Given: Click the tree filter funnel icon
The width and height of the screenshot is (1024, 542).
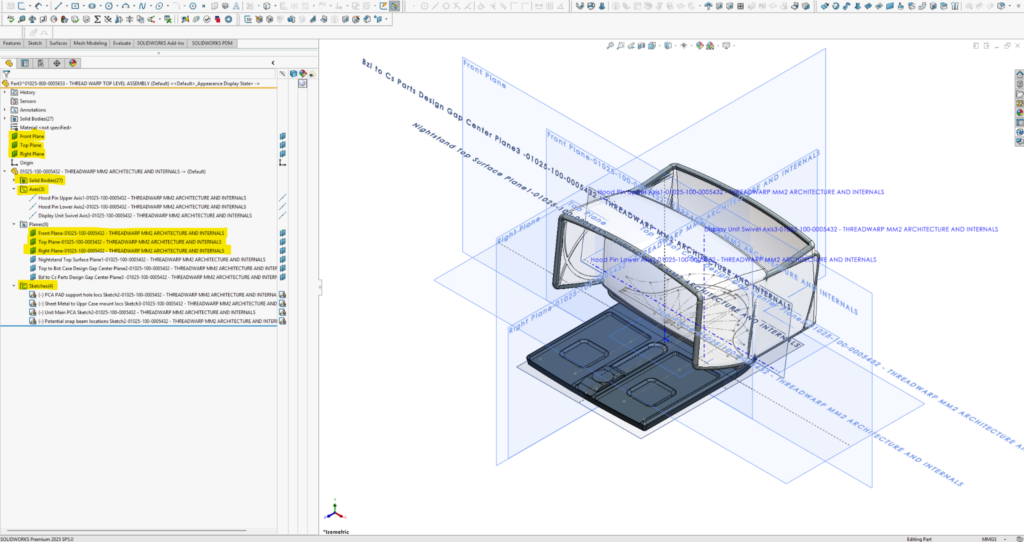Looking at the screenshot, I should point(7,74).
